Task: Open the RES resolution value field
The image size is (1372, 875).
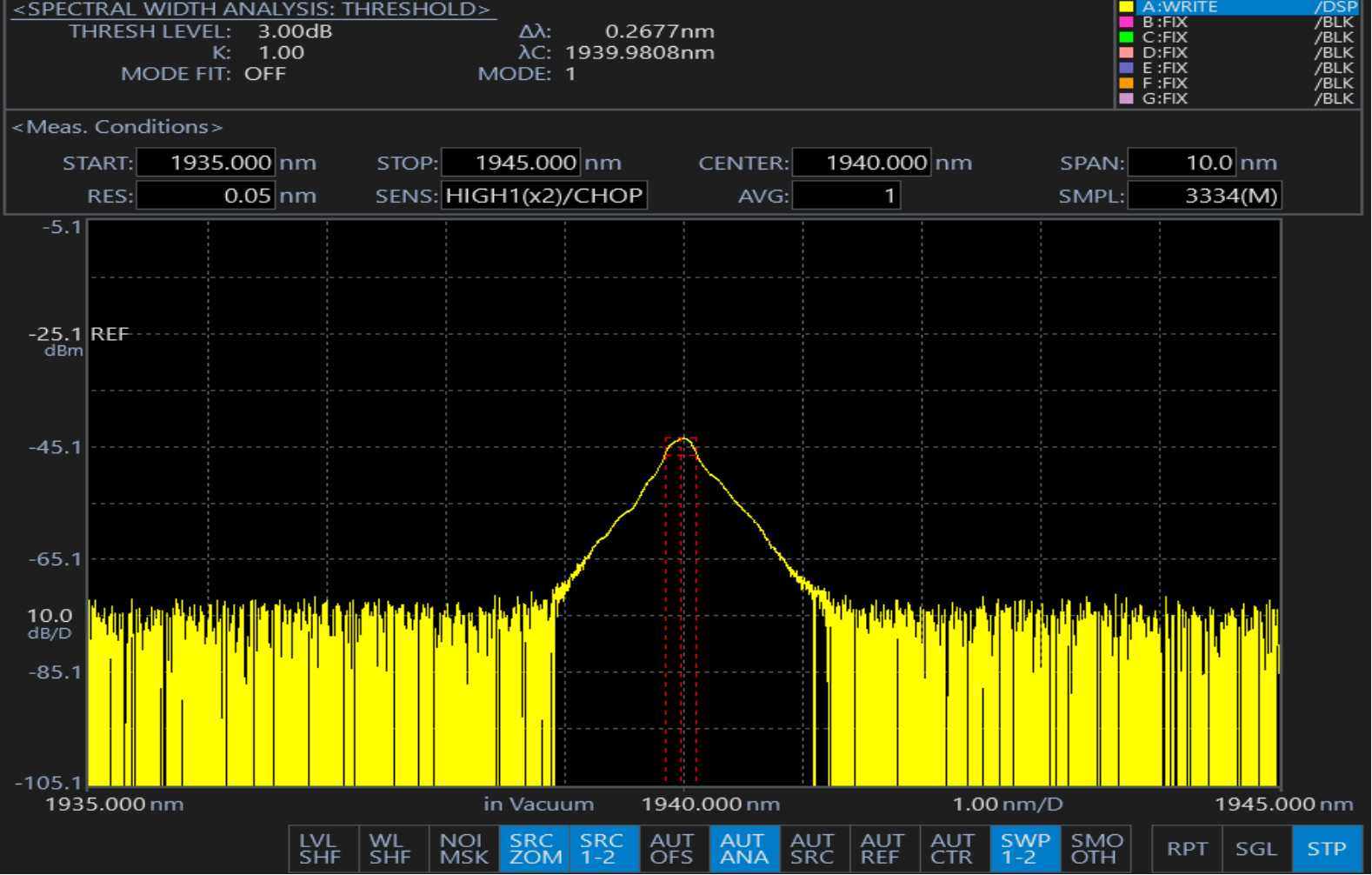Action: click(206, 196)
